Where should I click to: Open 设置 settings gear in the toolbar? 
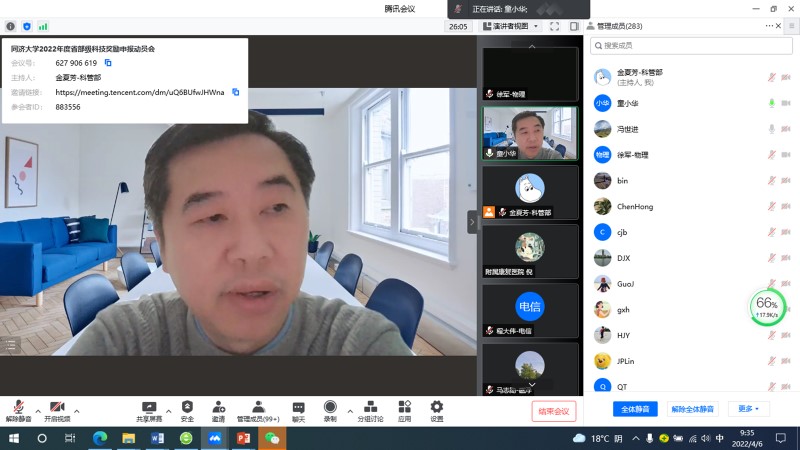437,411
